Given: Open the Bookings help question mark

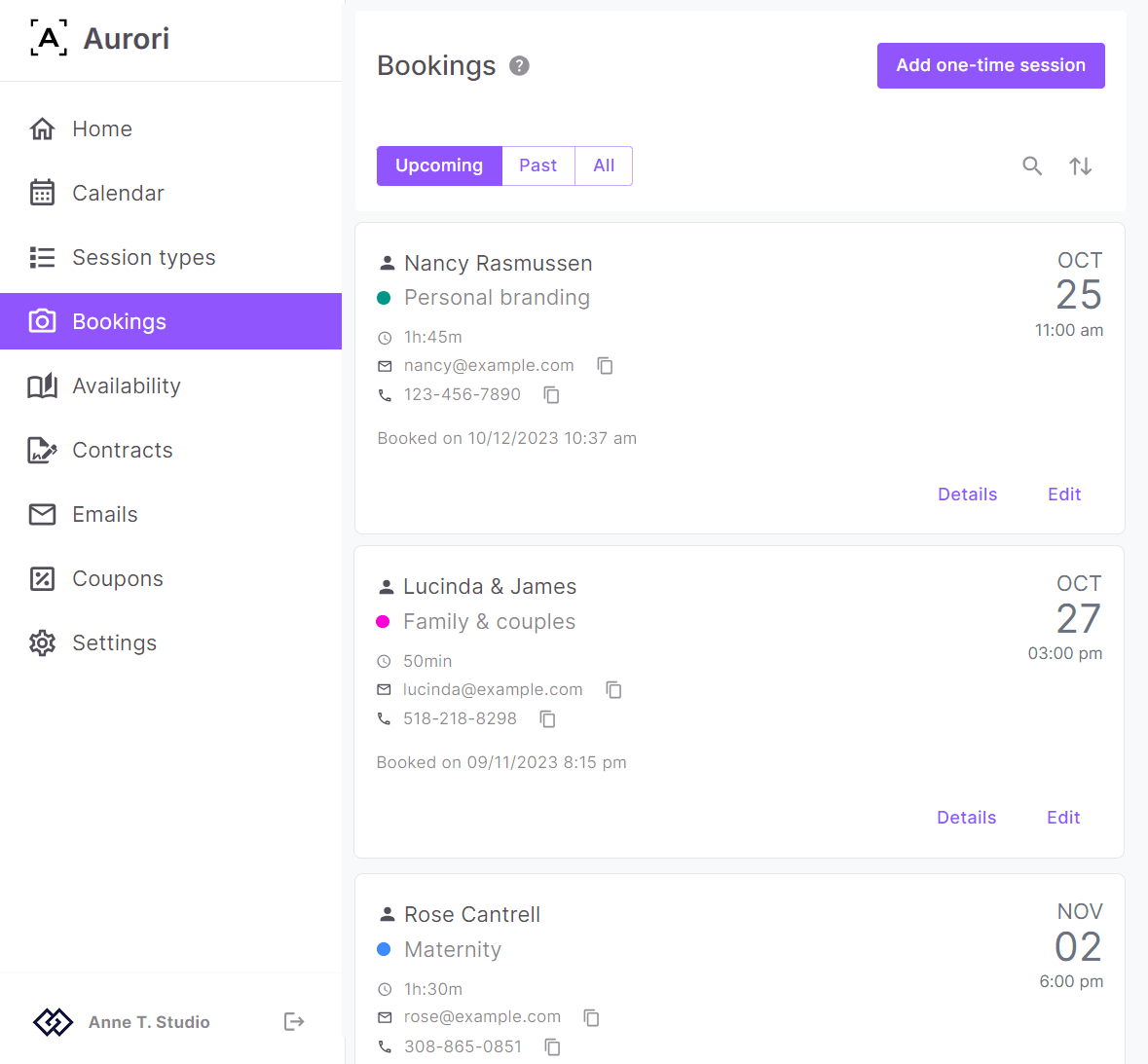Looking at the screenshot, I should coord(520,66).
